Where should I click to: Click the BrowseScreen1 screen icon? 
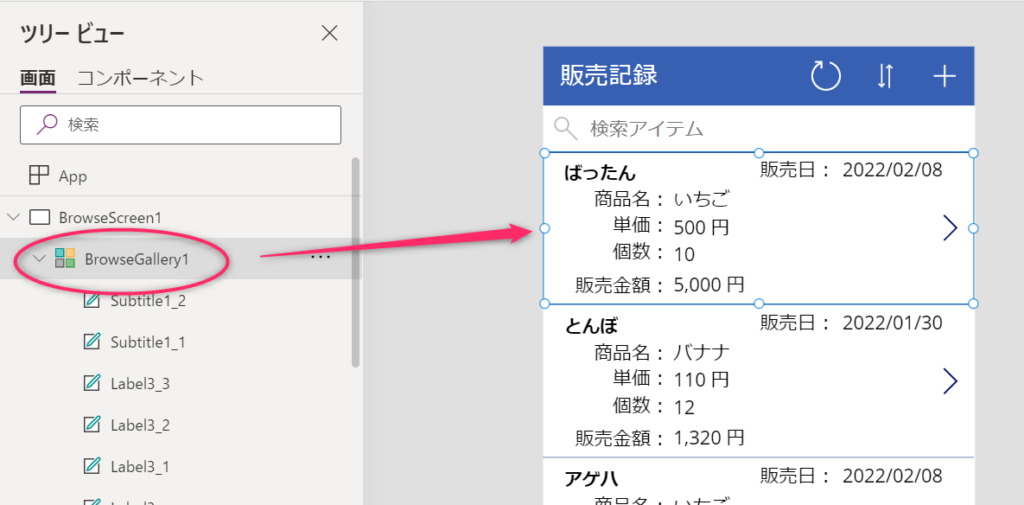click(x=39, y=217)
